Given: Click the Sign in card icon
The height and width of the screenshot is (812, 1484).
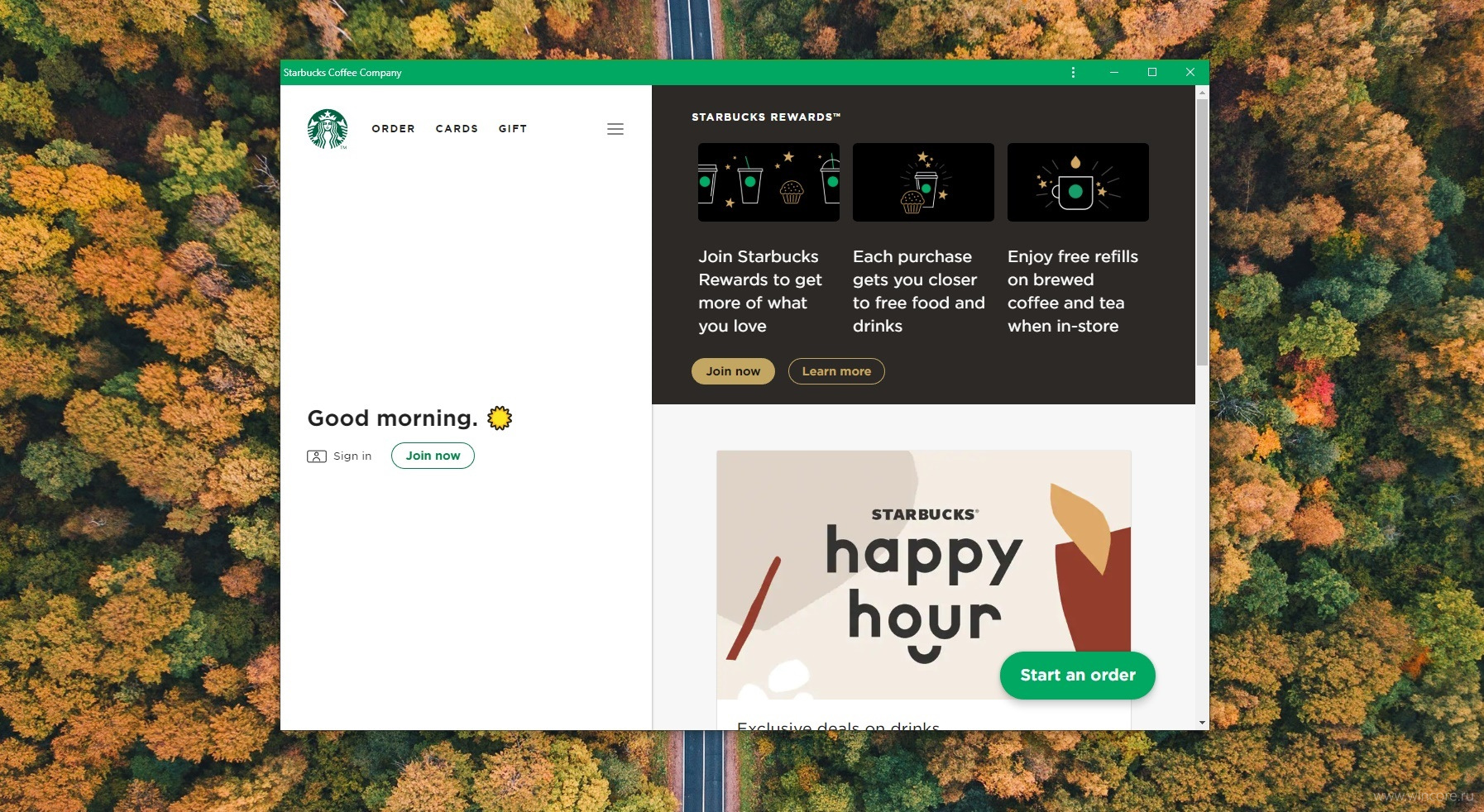Looking at the screenshot, I should tap(316, 456).
